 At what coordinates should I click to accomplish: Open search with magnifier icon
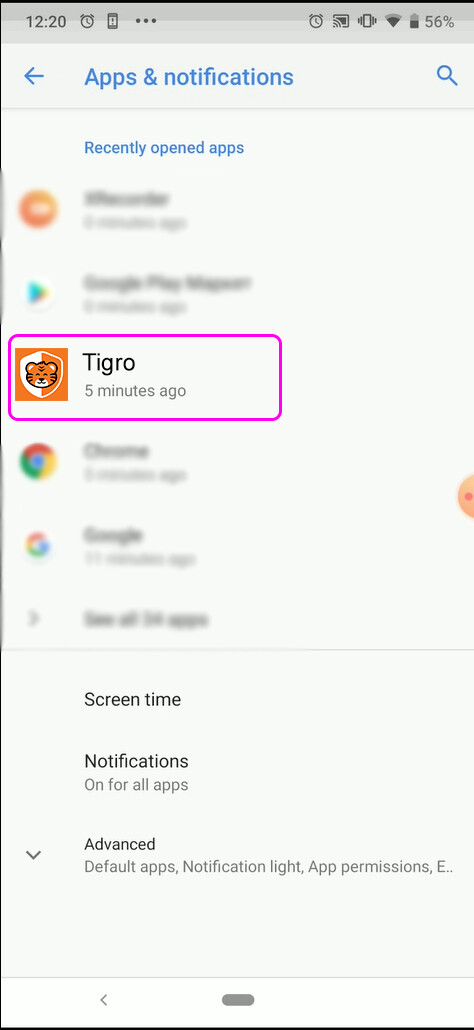[x=447, y=76]
